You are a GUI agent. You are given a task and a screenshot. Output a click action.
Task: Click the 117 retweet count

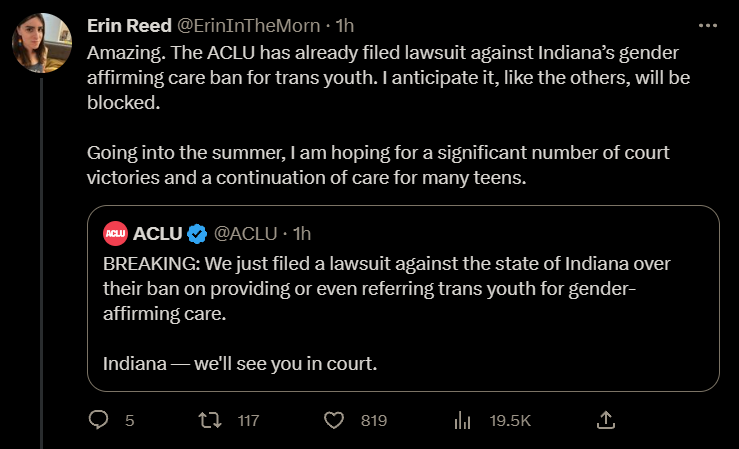(248, 421)
